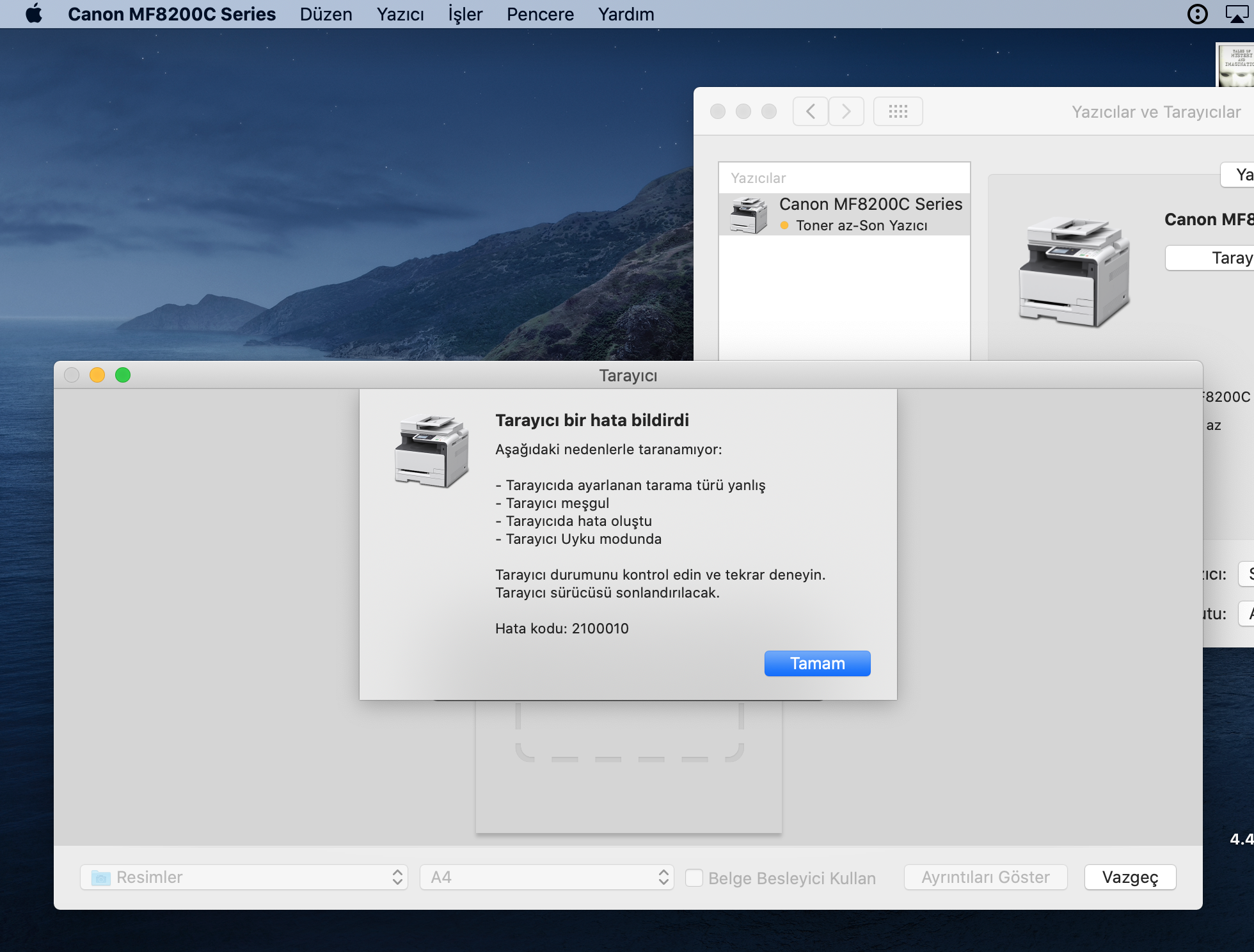Open the Yazıcı menu
Viewport: 1254px width, 952px height.
click(x=400, y=14)
